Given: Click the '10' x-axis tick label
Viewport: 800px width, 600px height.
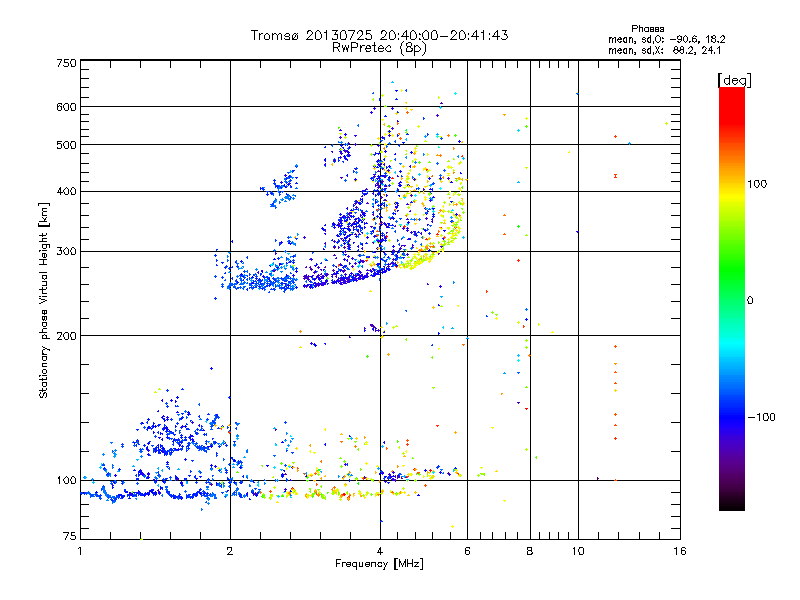Looking at the screenshot, I should 578,551.
